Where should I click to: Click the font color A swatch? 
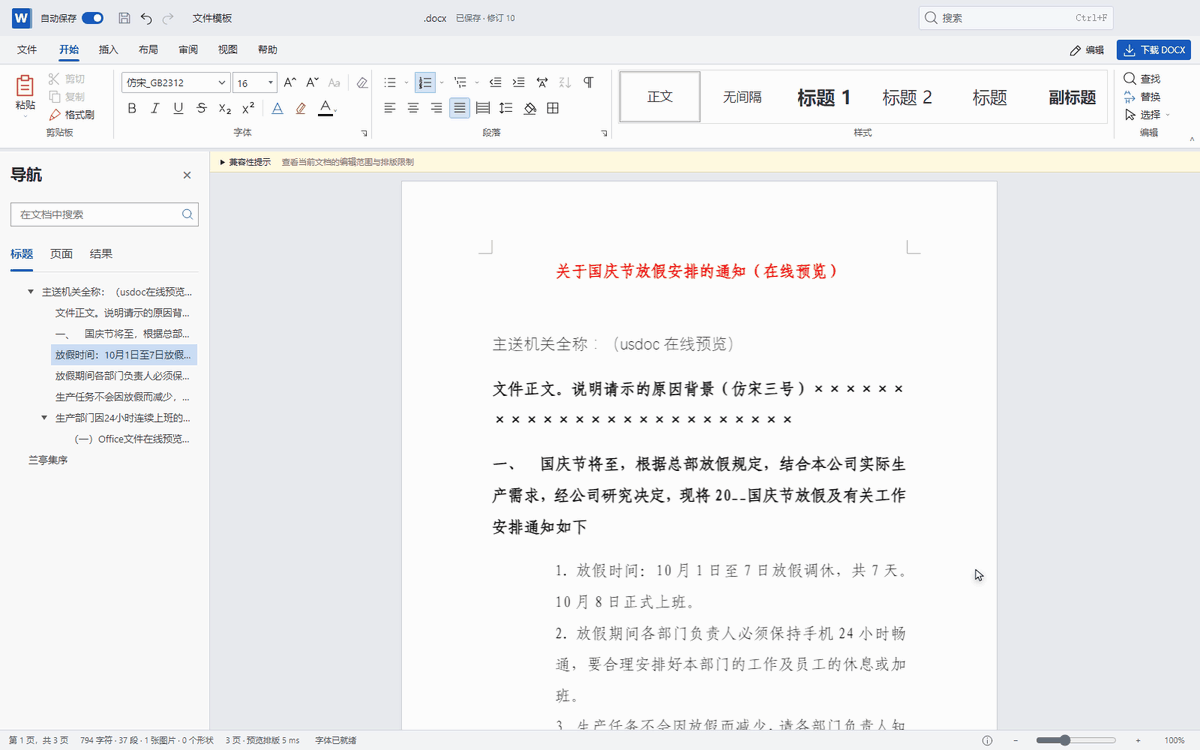pos(325,108)
